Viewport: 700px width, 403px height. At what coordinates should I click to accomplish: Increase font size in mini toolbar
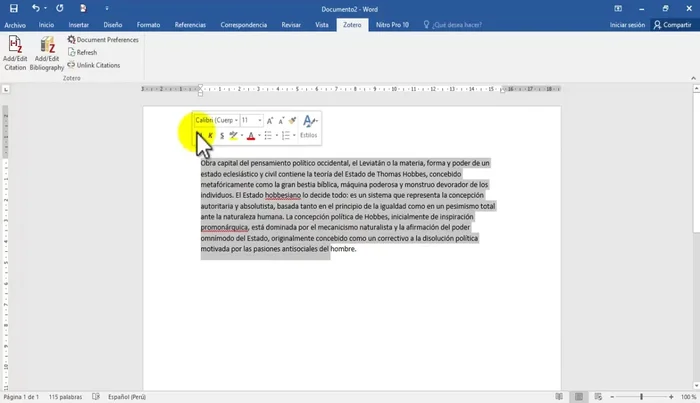270,120
